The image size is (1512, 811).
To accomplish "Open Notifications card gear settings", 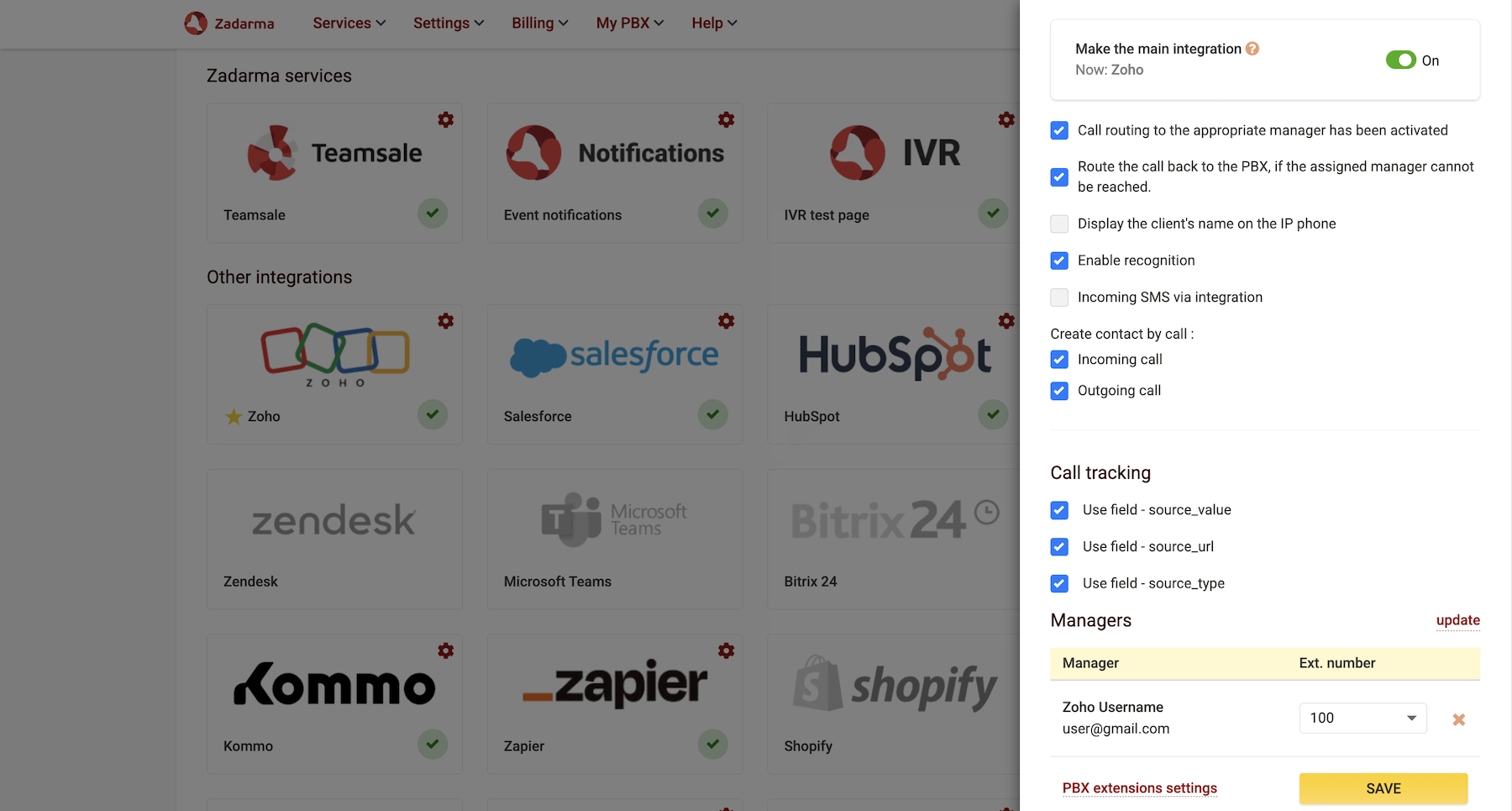I will click(727, 120).
